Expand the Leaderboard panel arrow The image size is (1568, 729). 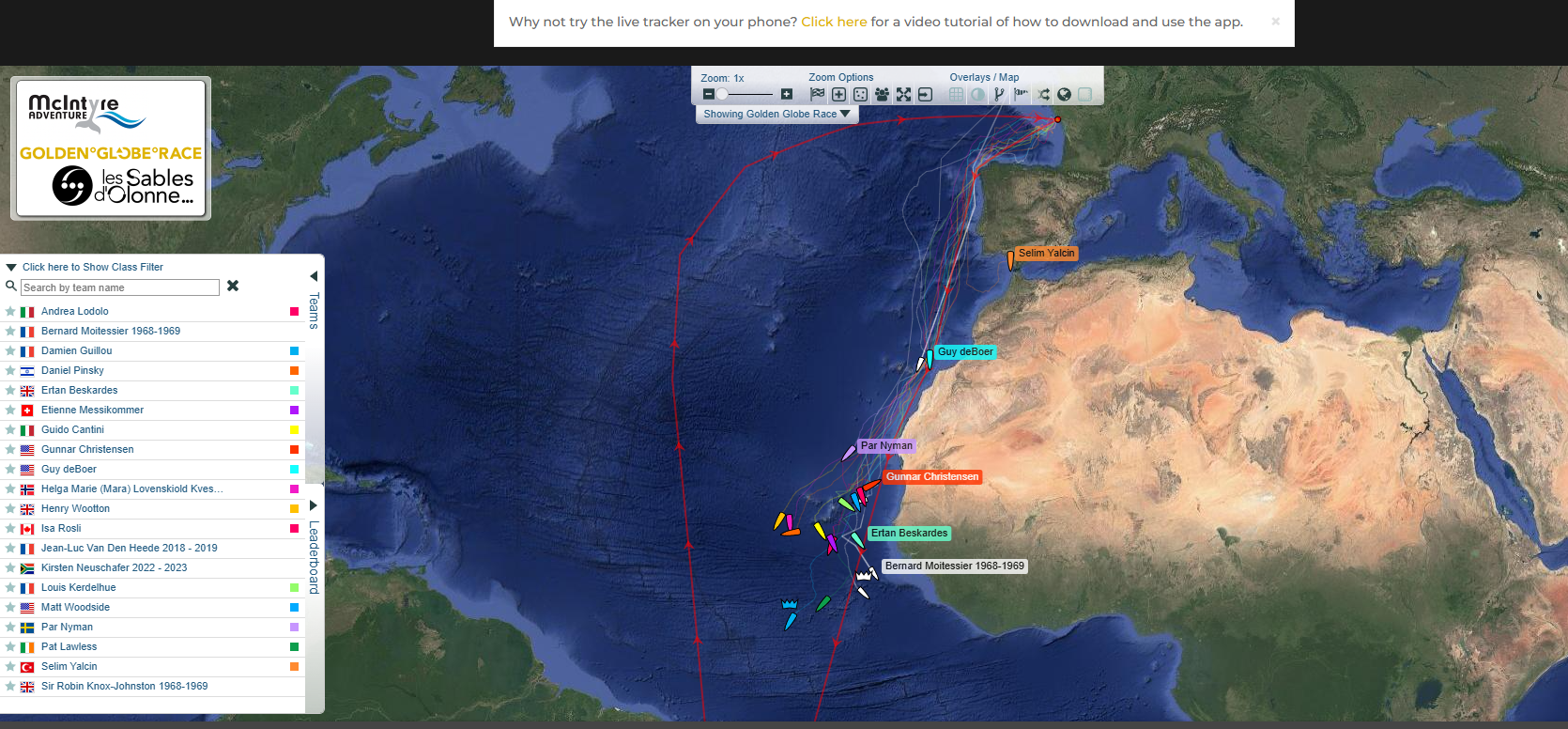point(314,505)
